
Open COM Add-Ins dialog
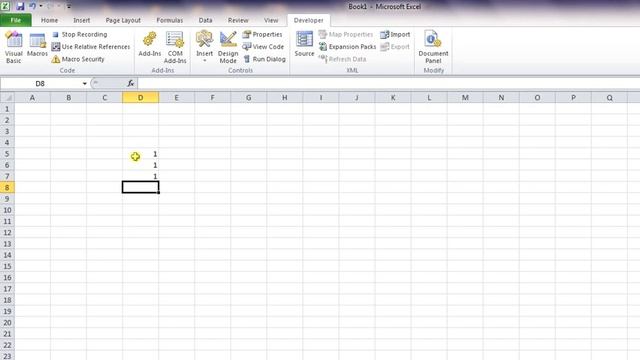point(175,47)
